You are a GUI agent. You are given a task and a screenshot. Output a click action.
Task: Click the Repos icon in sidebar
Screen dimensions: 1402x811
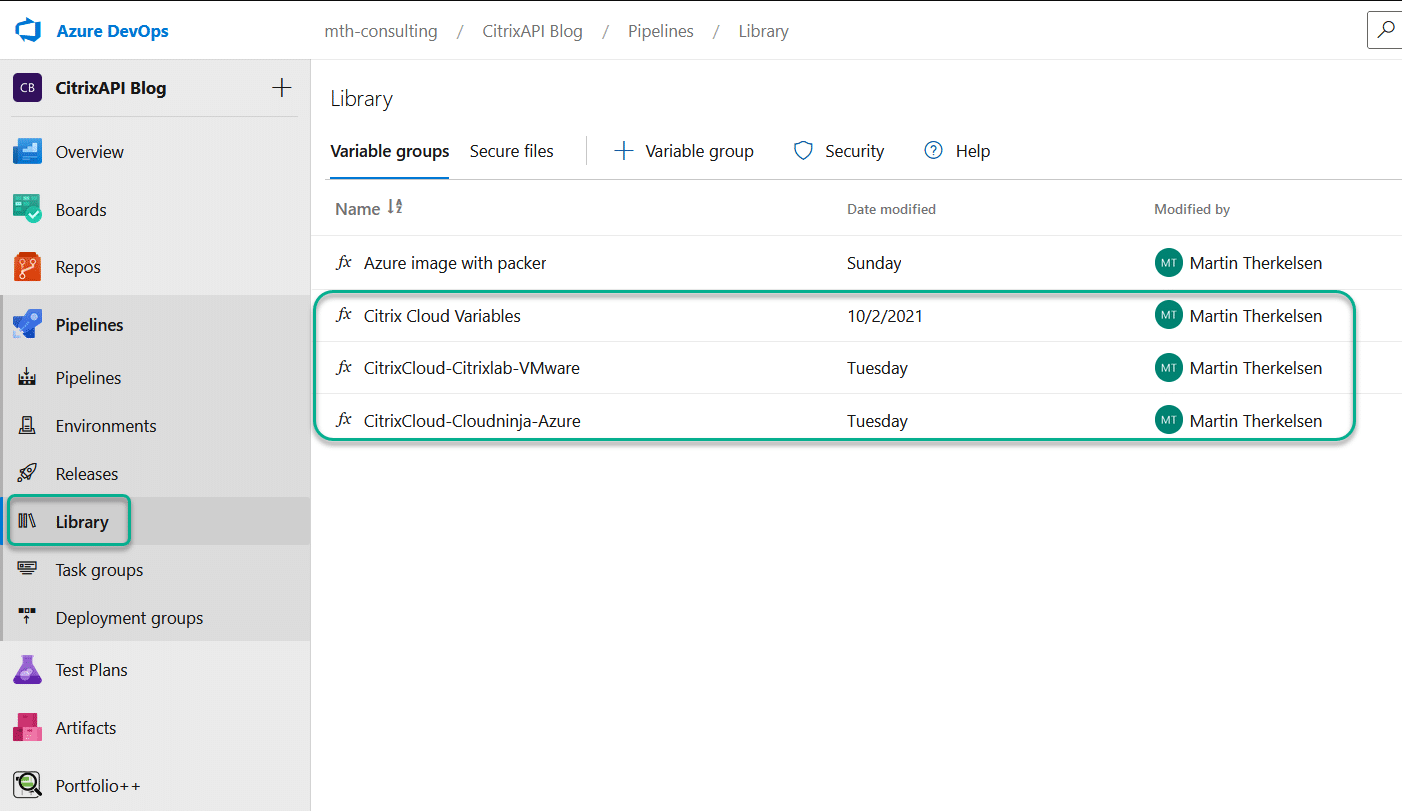pos(27,267)
